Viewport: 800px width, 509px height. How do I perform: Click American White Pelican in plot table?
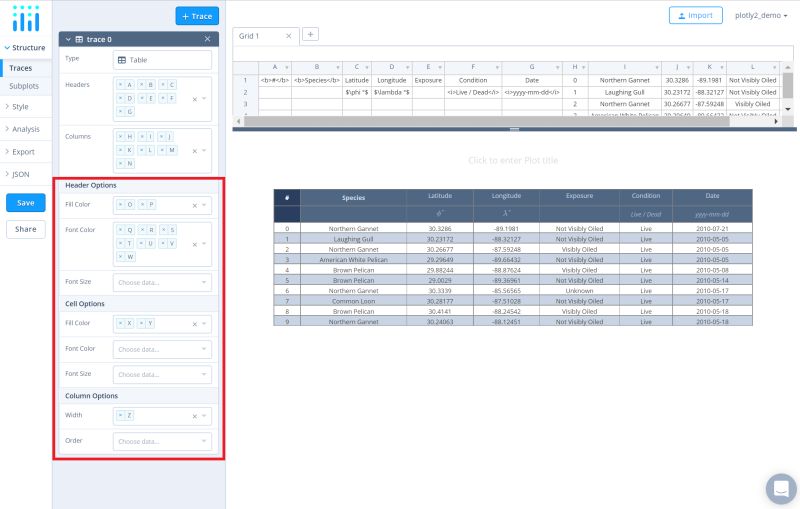coord(353,260)
